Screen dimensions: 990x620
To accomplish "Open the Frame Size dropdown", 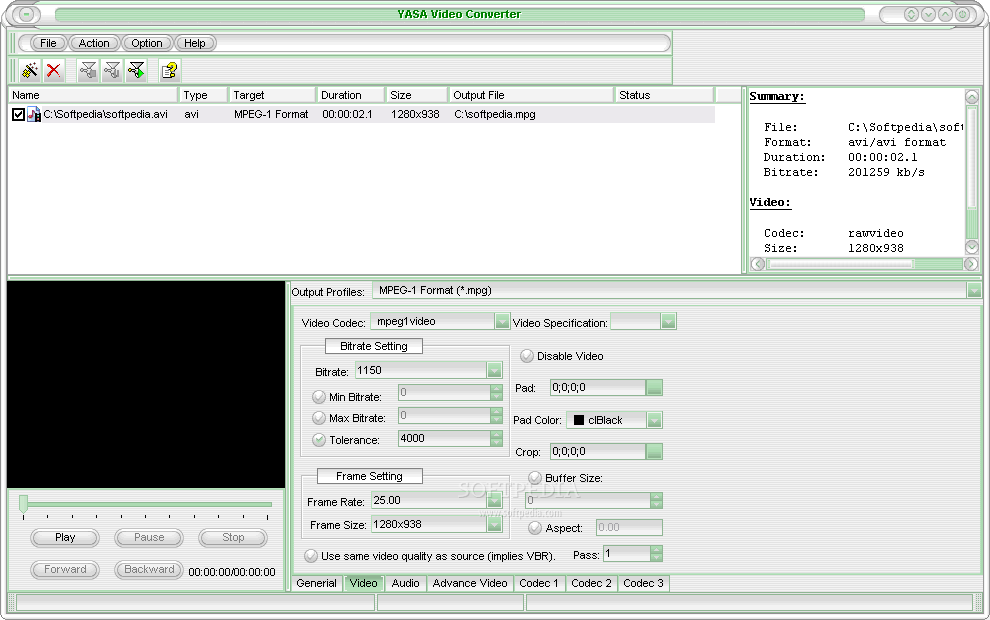I will [x=494, y=524].
